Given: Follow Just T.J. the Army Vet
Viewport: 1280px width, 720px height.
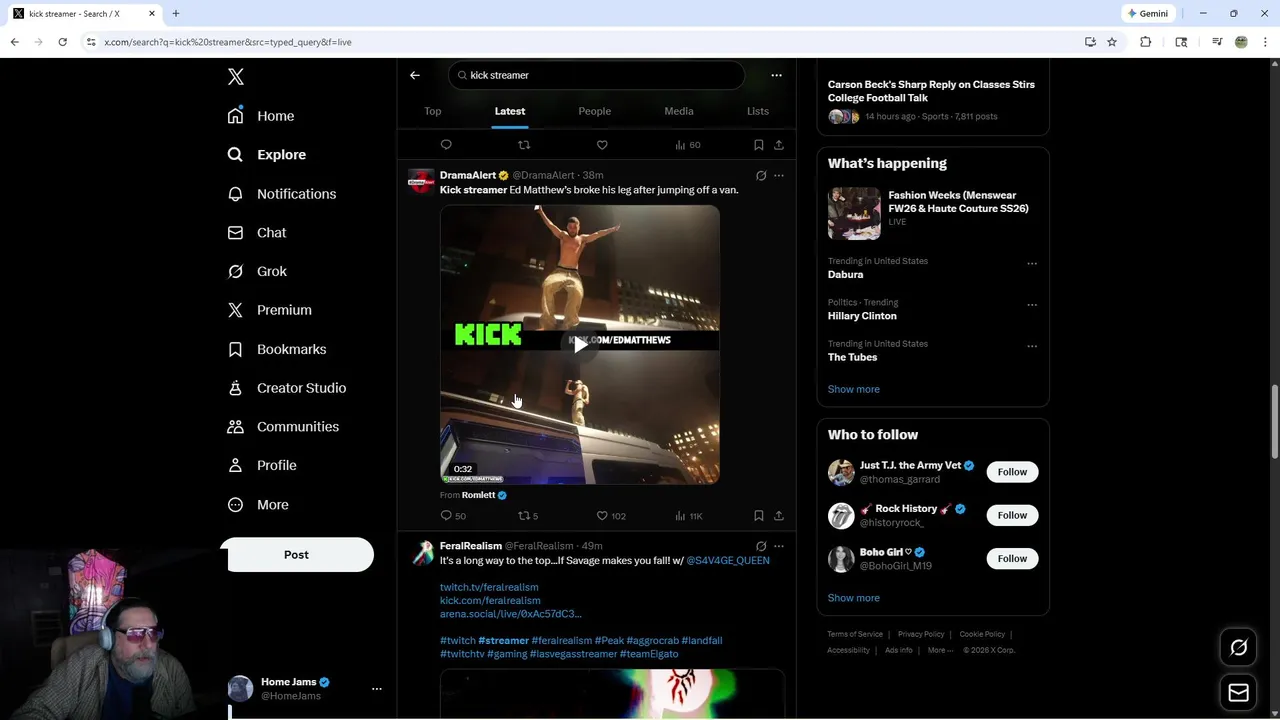Looking at the screenshot, I should click(1012, 472).
